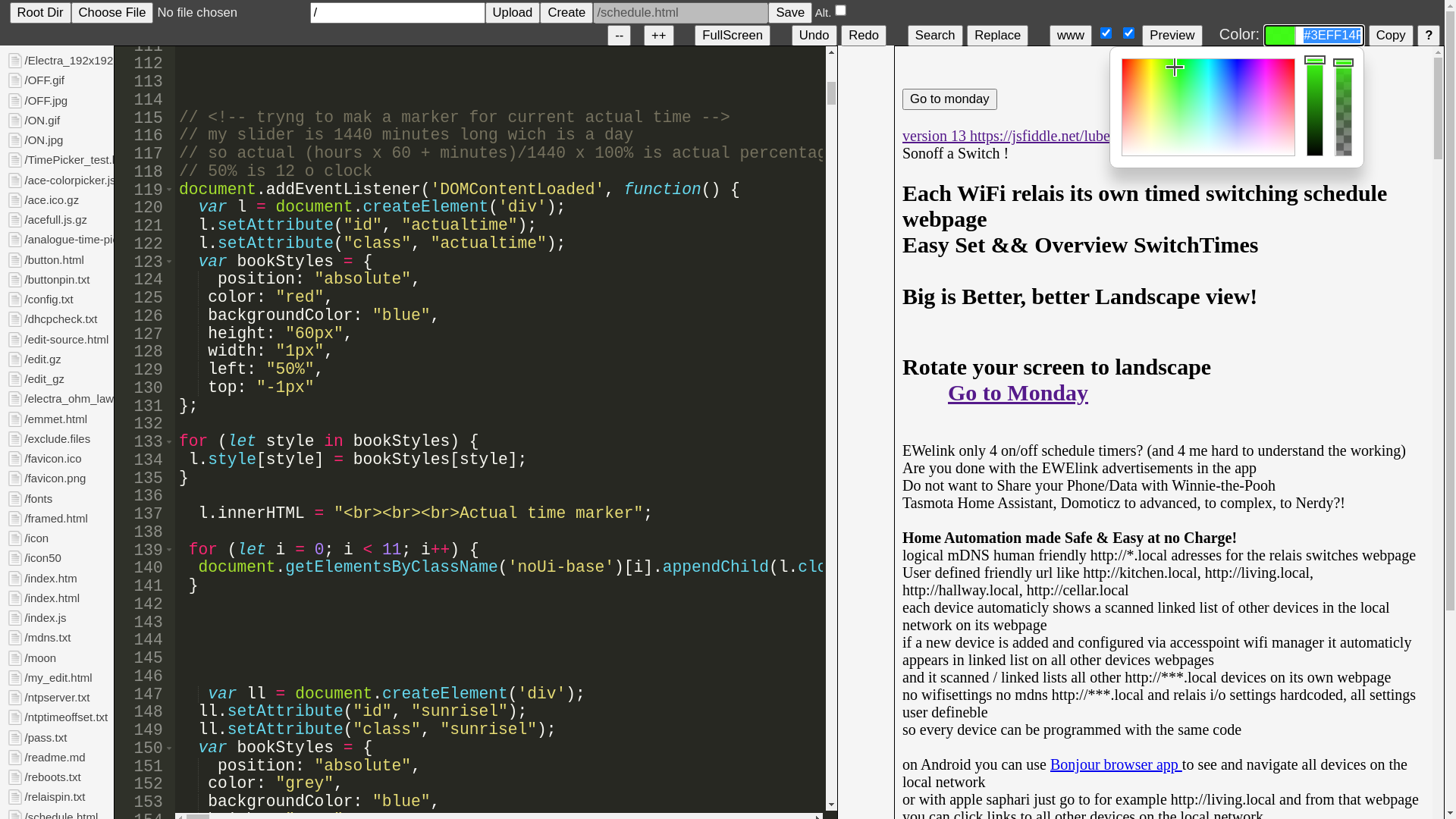This screenshot has width=1456, height=819.
Task: Click the readme.md file icon
Action: (14, 758)
